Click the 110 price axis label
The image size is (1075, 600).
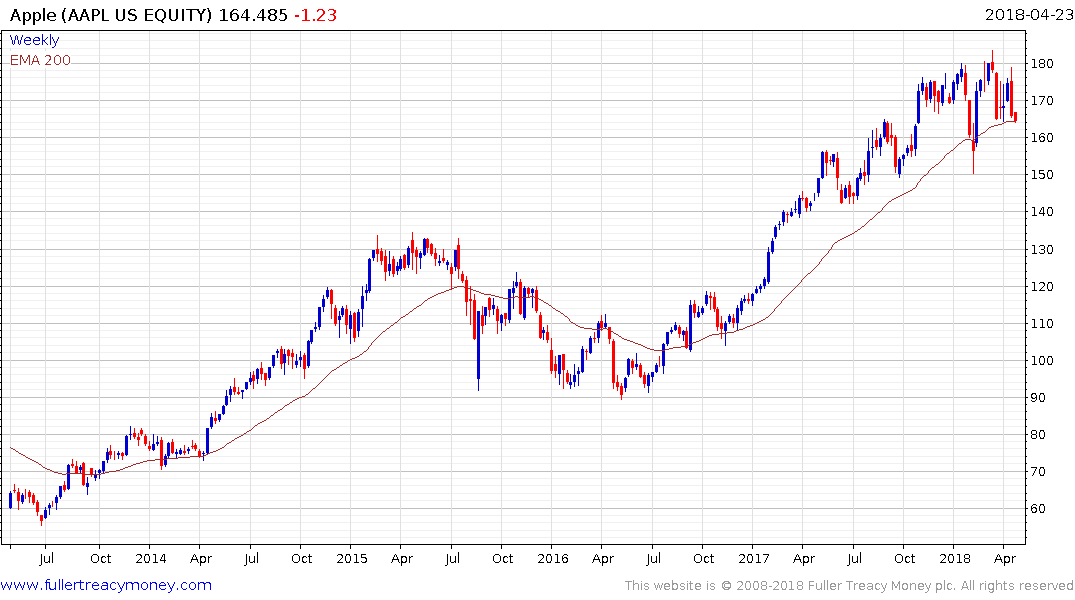(1041, 324)
